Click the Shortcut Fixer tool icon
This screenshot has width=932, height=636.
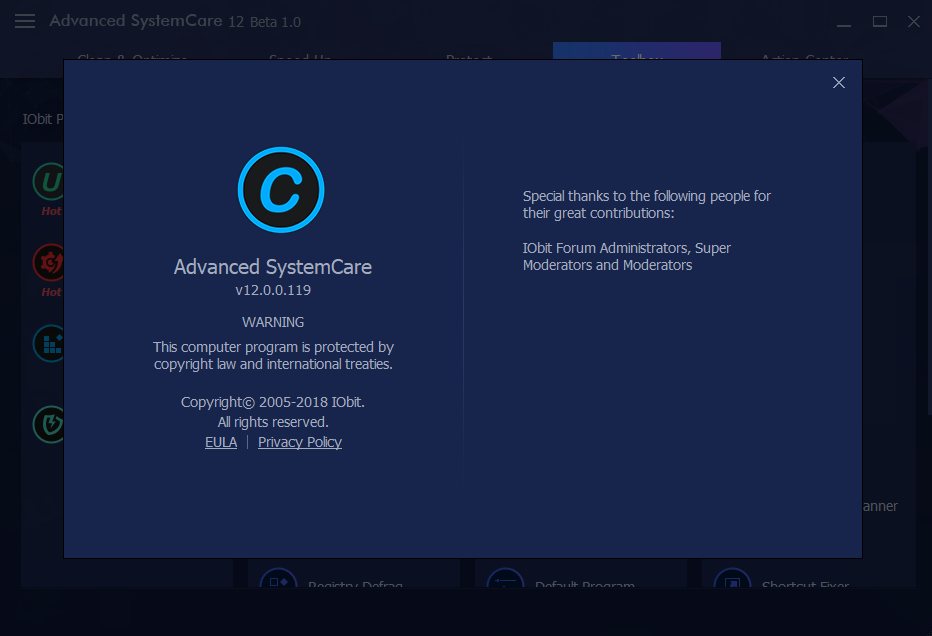tap(732, 577)
